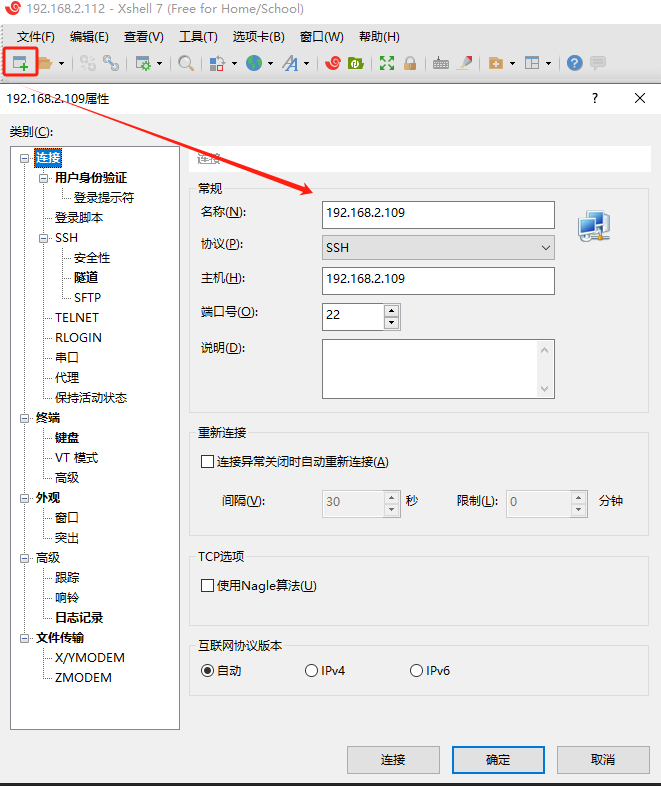Click the Lock screen padlock icon

(410, 63)
